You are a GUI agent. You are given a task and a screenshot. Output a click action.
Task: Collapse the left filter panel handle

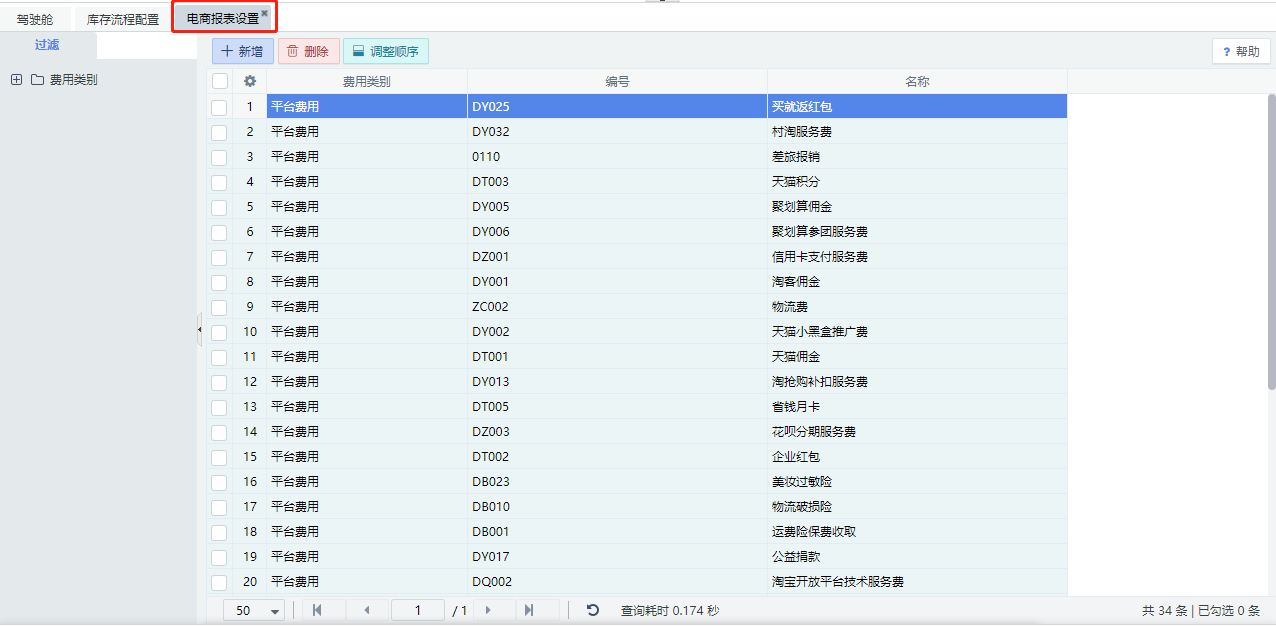pos(199,329)
